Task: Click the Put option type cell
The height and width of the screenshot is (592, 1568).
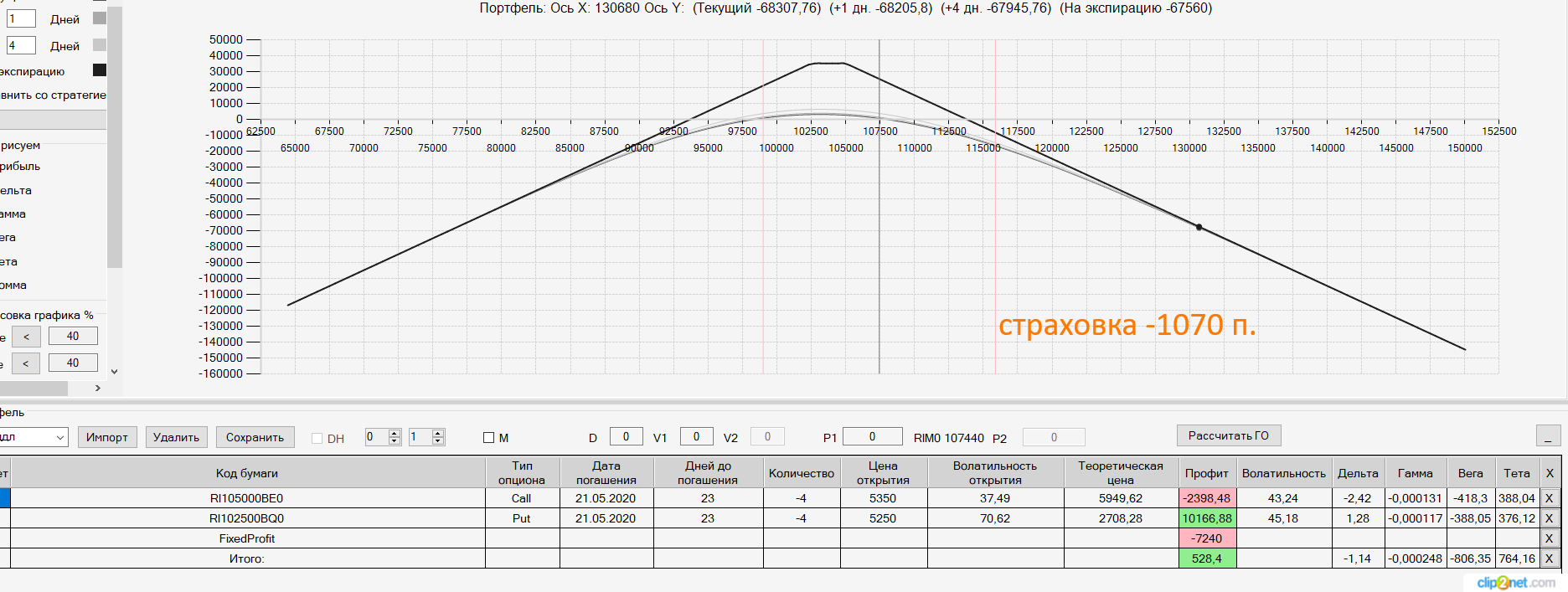Action: coord(522,518)
